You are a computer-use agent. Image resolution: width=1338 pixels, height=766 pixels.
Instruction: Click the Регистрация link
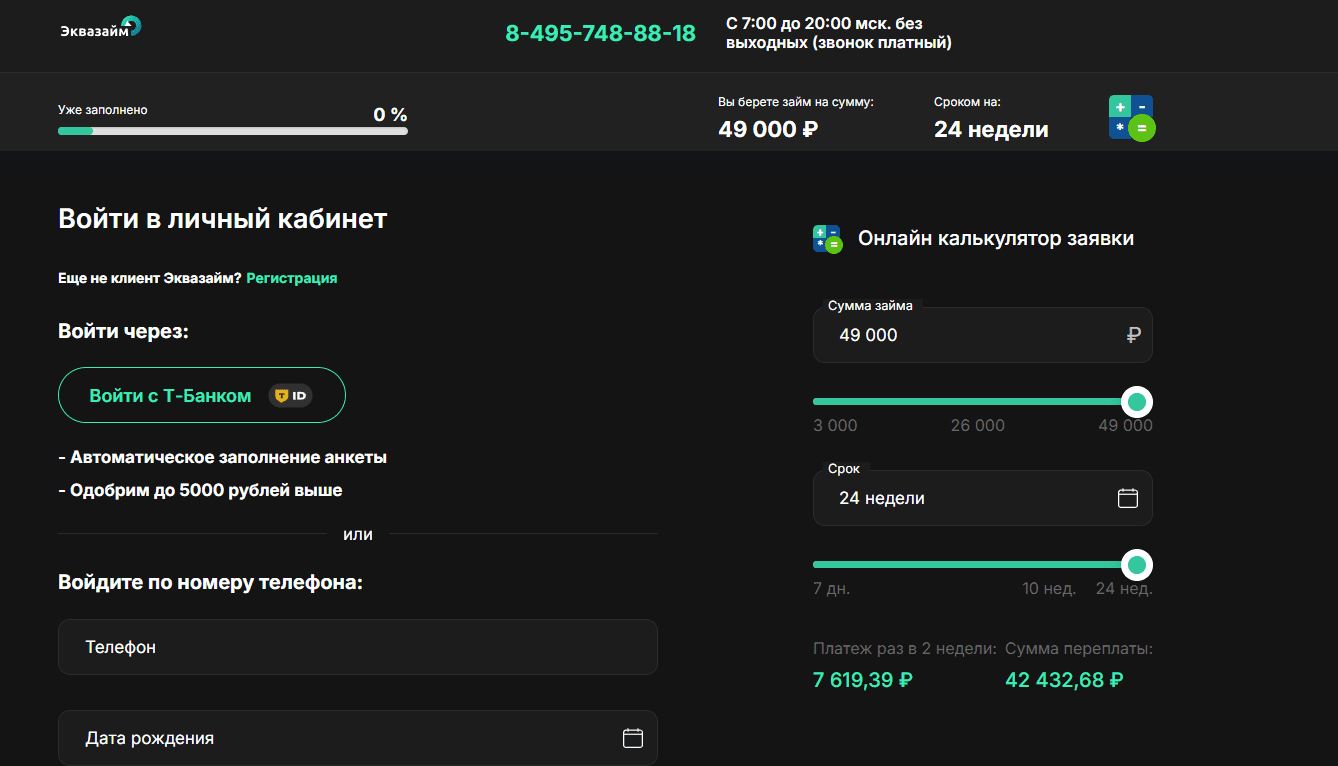[x=292, y=278]
